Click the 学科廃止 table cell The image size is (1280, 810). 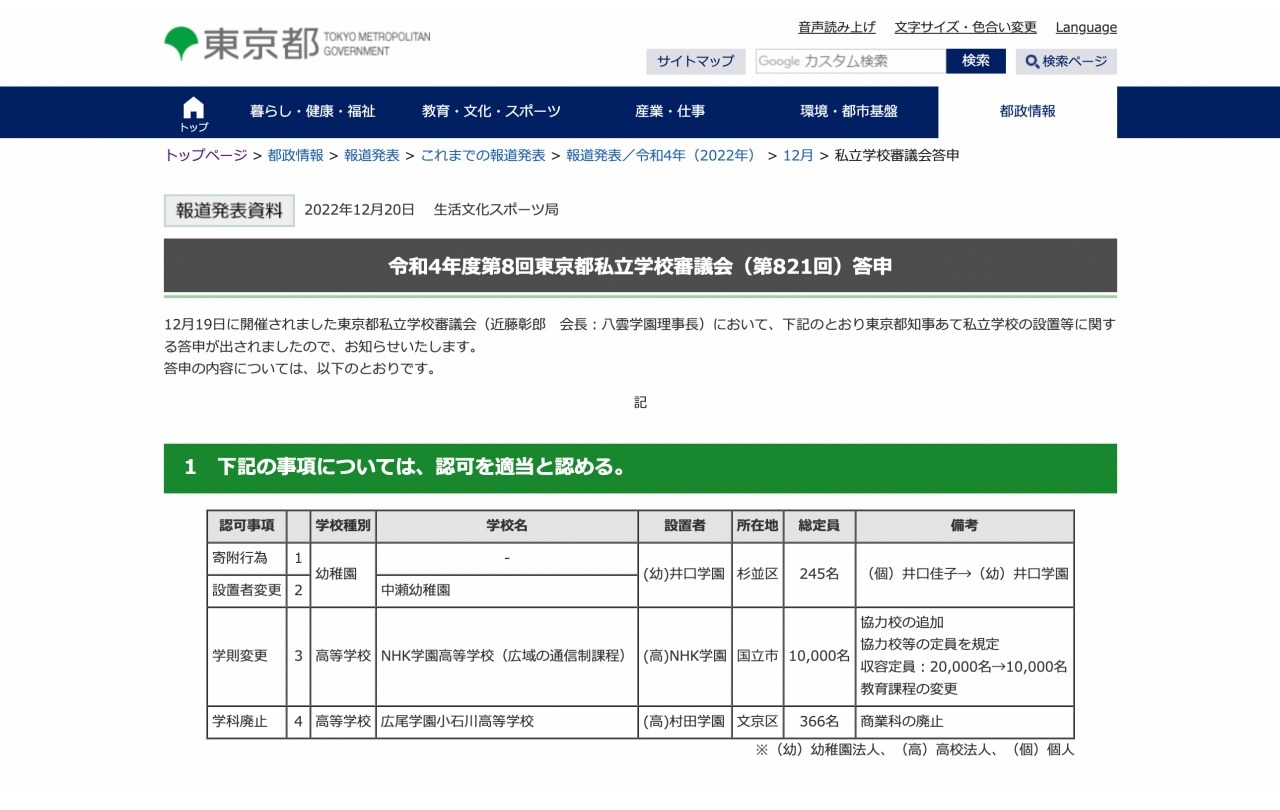click(246, 722)
